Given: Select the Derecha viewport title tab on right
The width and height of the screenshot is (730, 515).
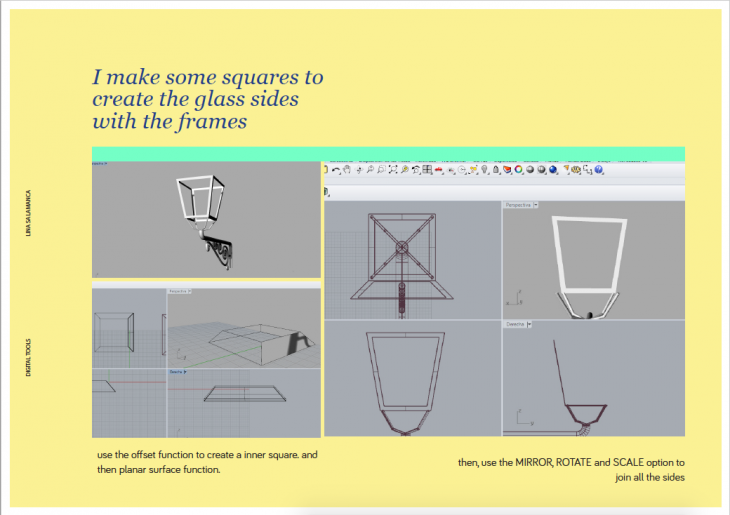Looking at the screenshot, I should coord(514,325).
